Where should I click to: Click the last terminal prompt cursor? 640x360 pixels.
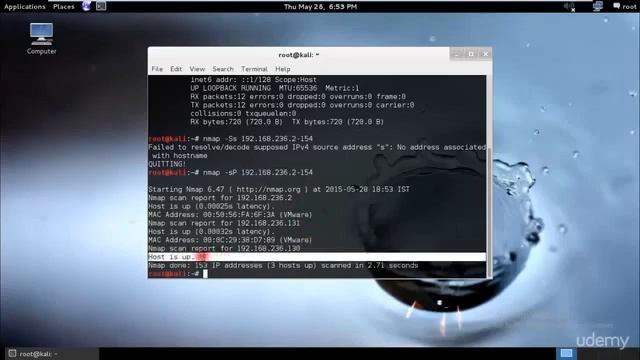(x=205, y=274)
